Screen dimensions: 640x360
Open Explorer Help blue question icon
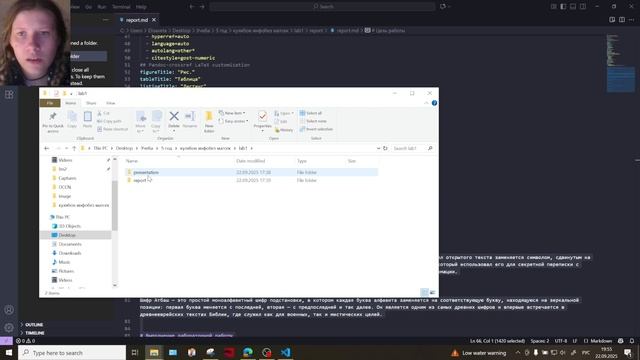pos(434,103)
